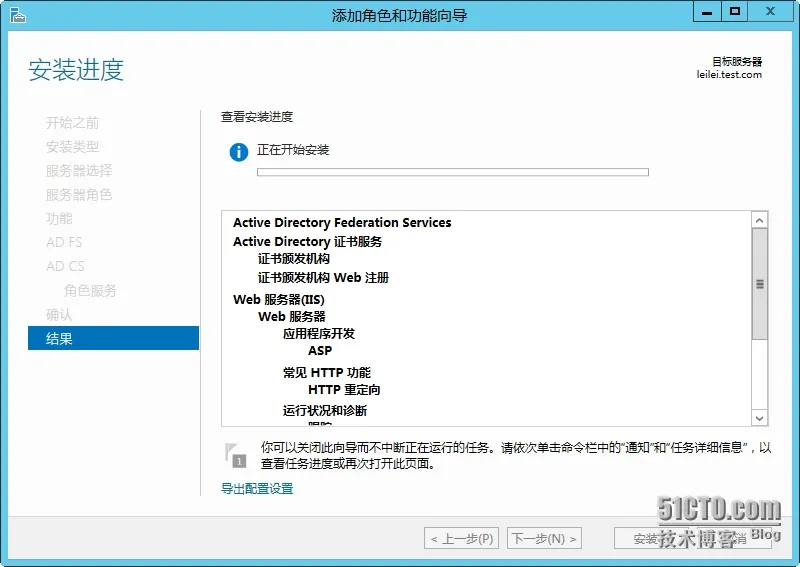Click Active Directory Federation Services entry
This screenshot has height=567, width=800.
point(342,223)
